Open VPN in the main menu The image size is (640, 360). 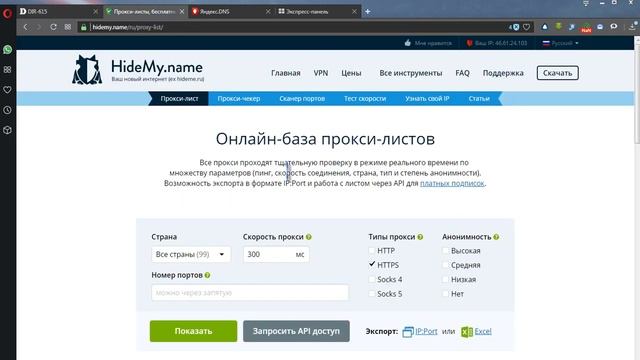(321, 73)
